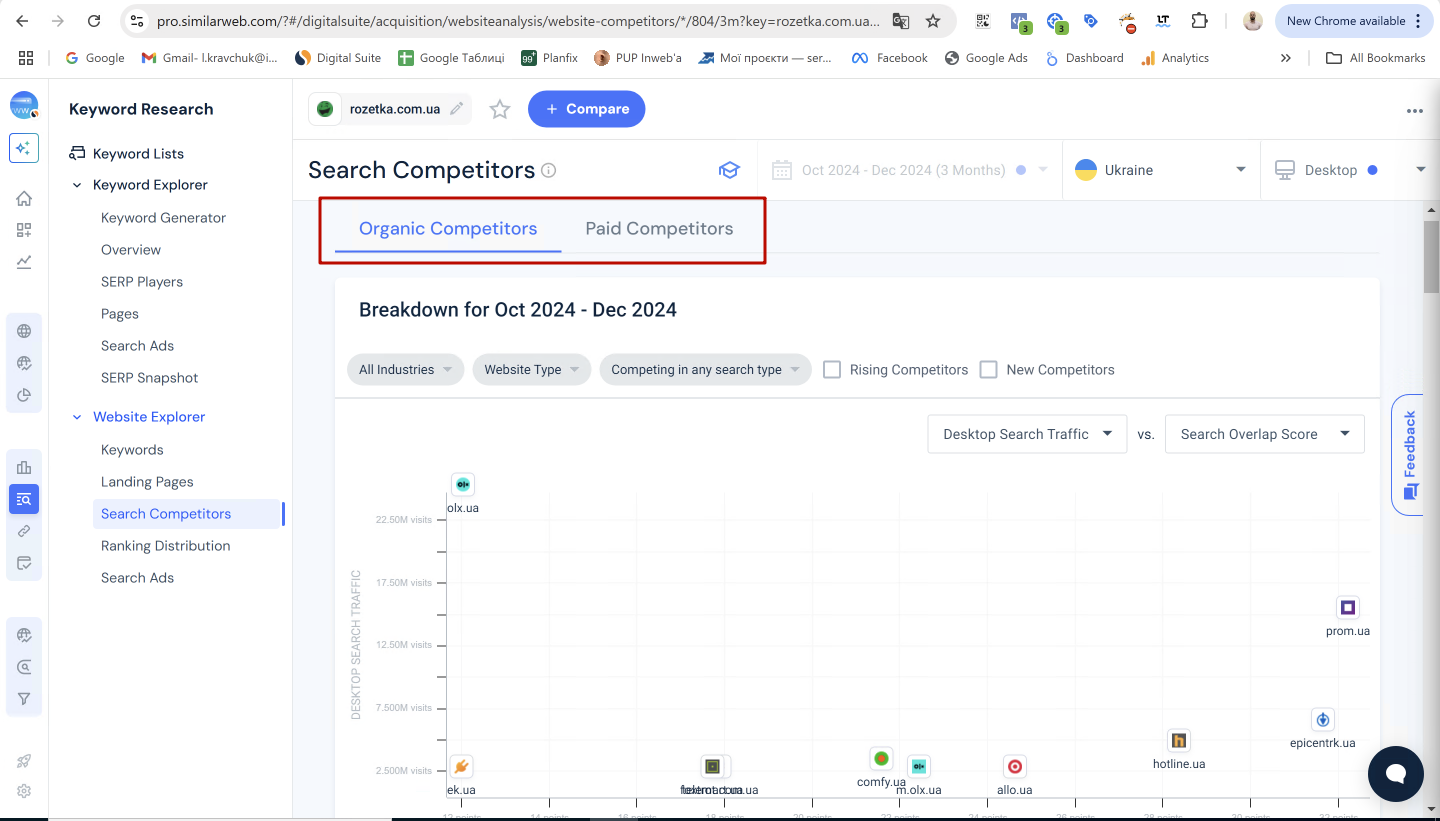
Task: Open the rocket icon in left rail
Action: 24,761
